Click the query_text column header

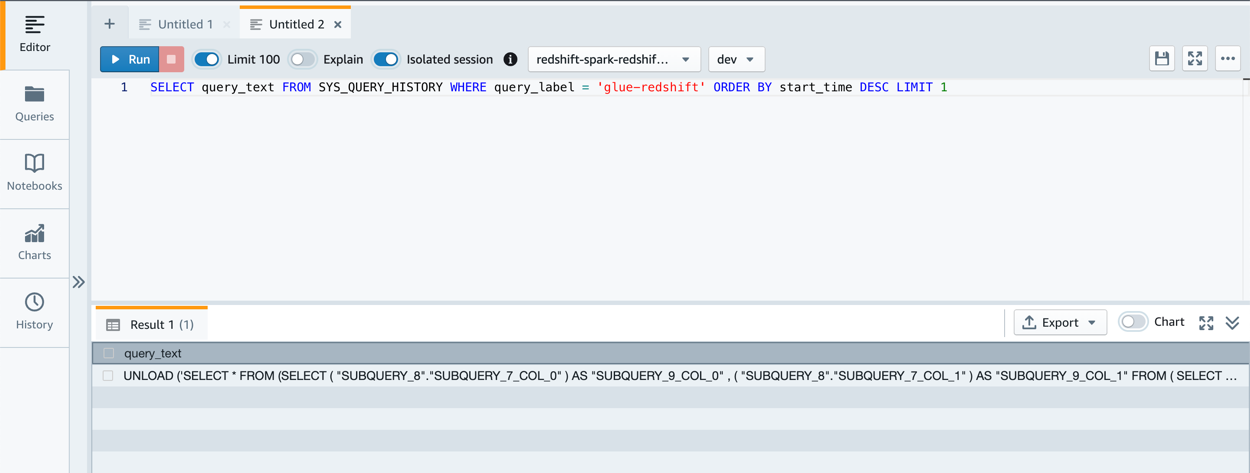click(153, 353)
